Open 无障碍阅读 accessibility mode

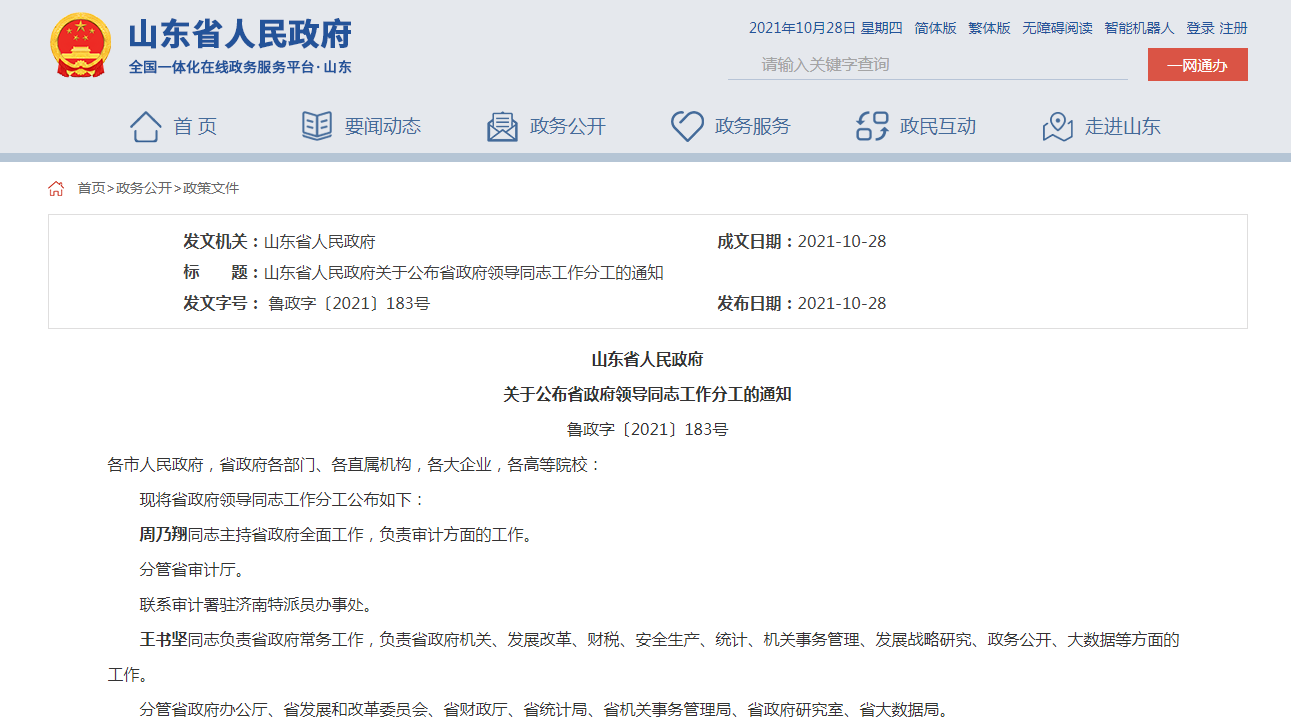click(1057, 28)
